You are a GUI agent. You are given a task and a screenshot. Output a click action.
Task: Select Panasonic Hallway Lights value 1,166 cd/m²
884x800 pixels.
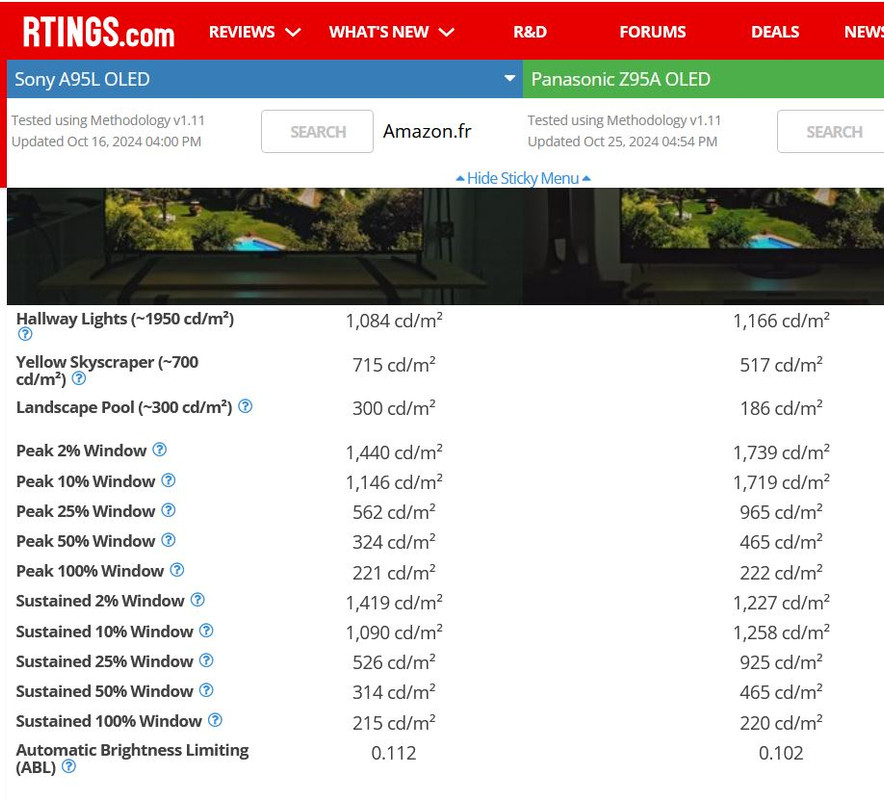coord(781,321)
